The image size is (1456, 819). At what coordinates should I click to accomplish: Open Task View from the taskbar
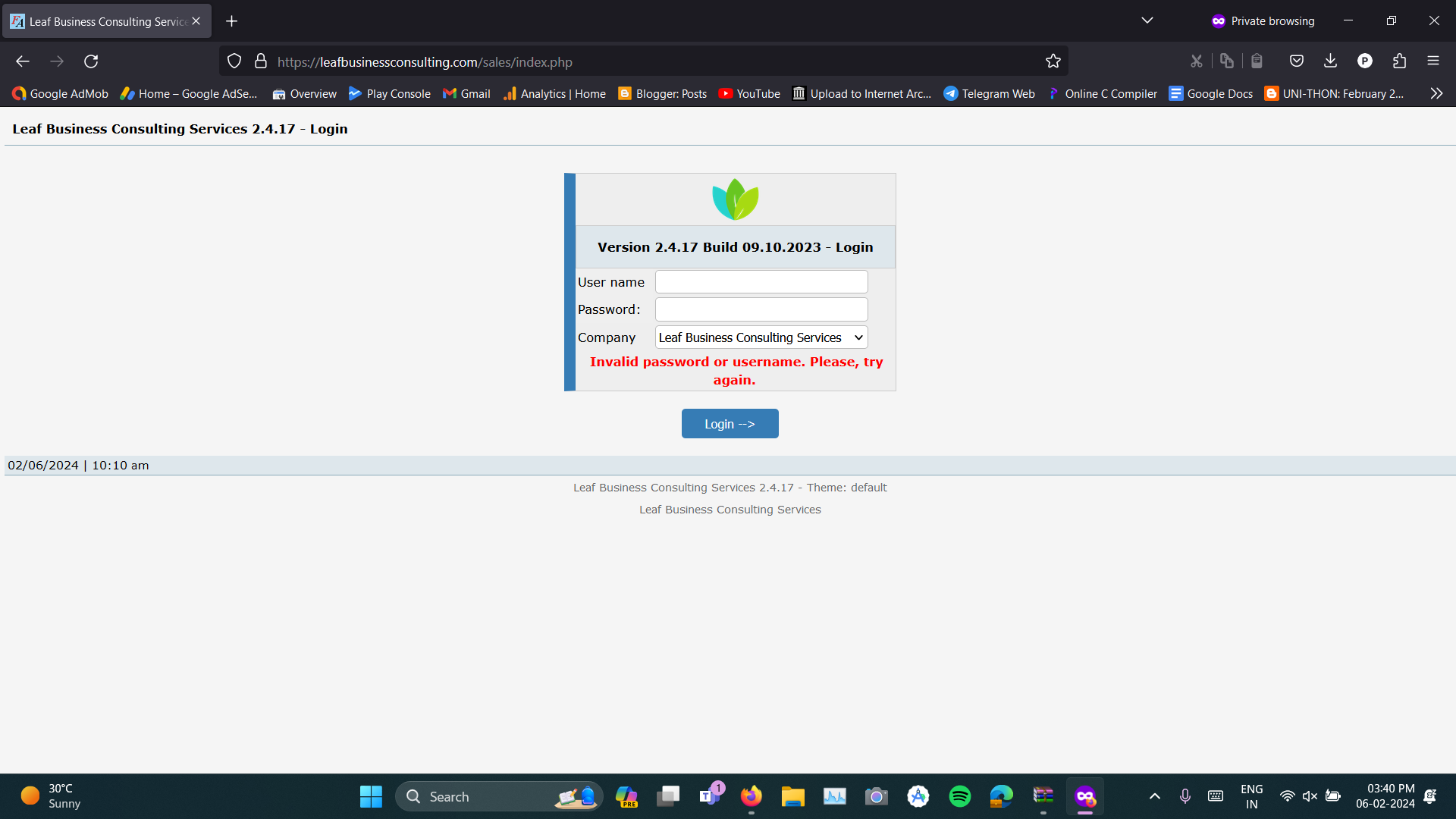[x=668, y=796]
